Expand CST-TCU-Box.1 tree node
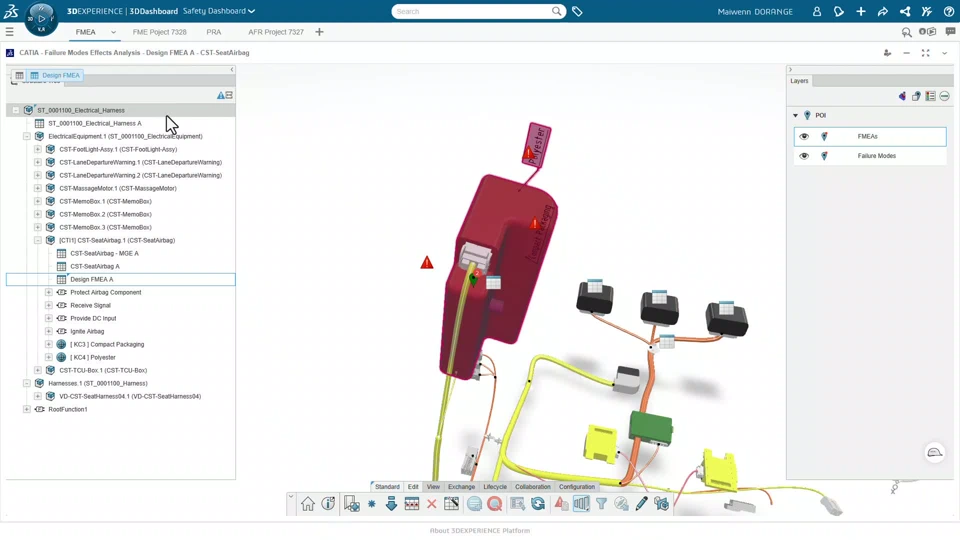Screen dimensions: 960x540 (38, 370)
